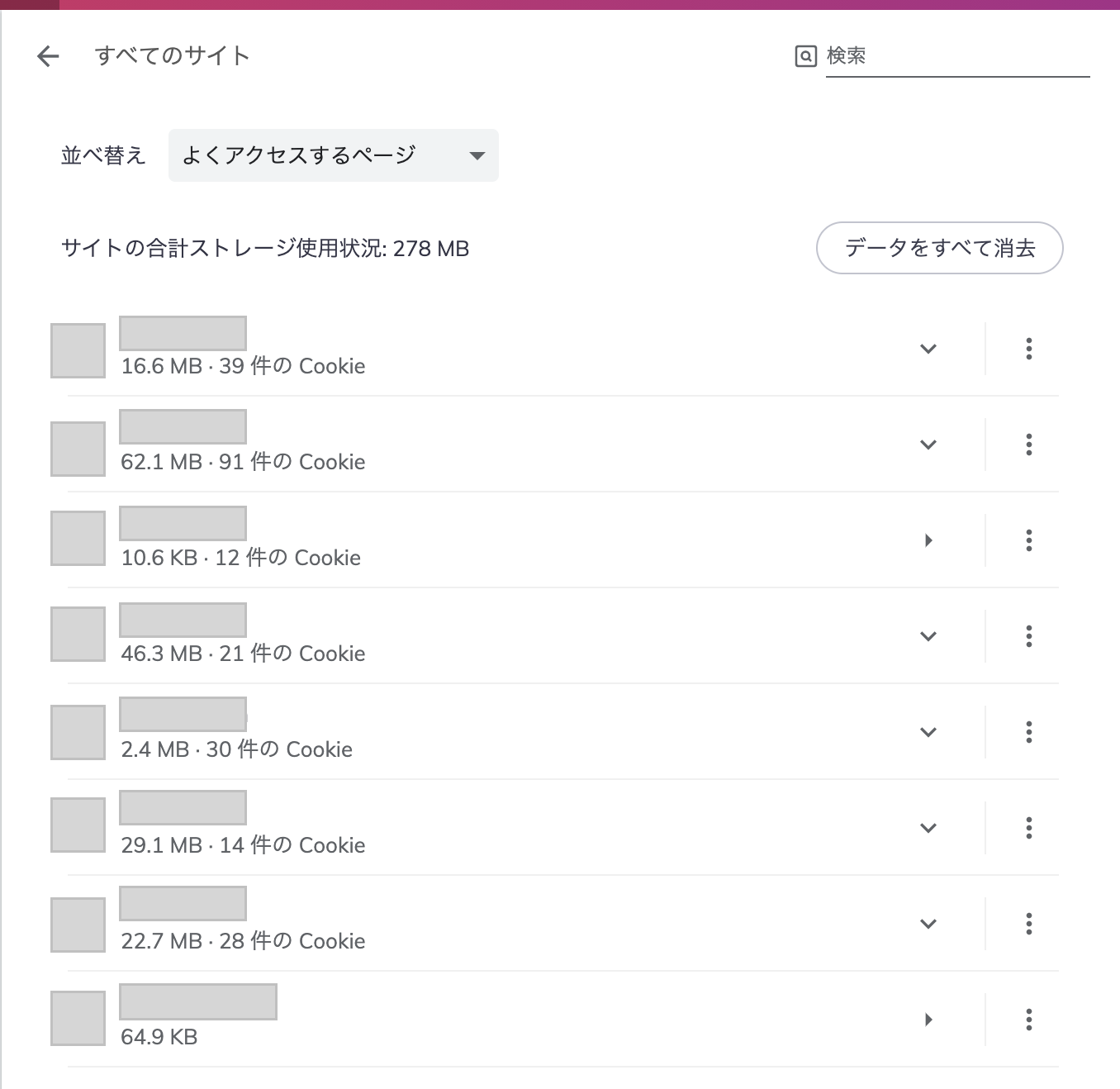Expand the 16.6 MB site entry

click(928, 349)
